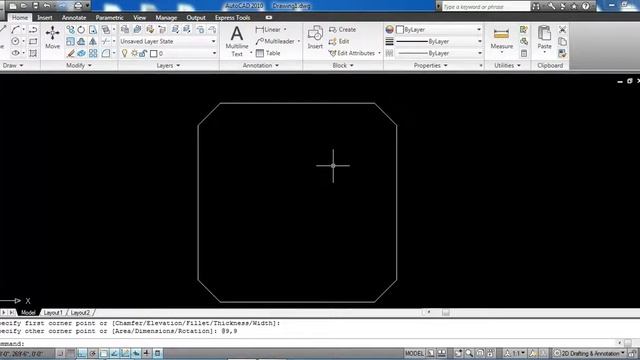The width and height of the screenshot is (640, 360).
Task: Click the Multileader button
Action: tap(276, 42)
